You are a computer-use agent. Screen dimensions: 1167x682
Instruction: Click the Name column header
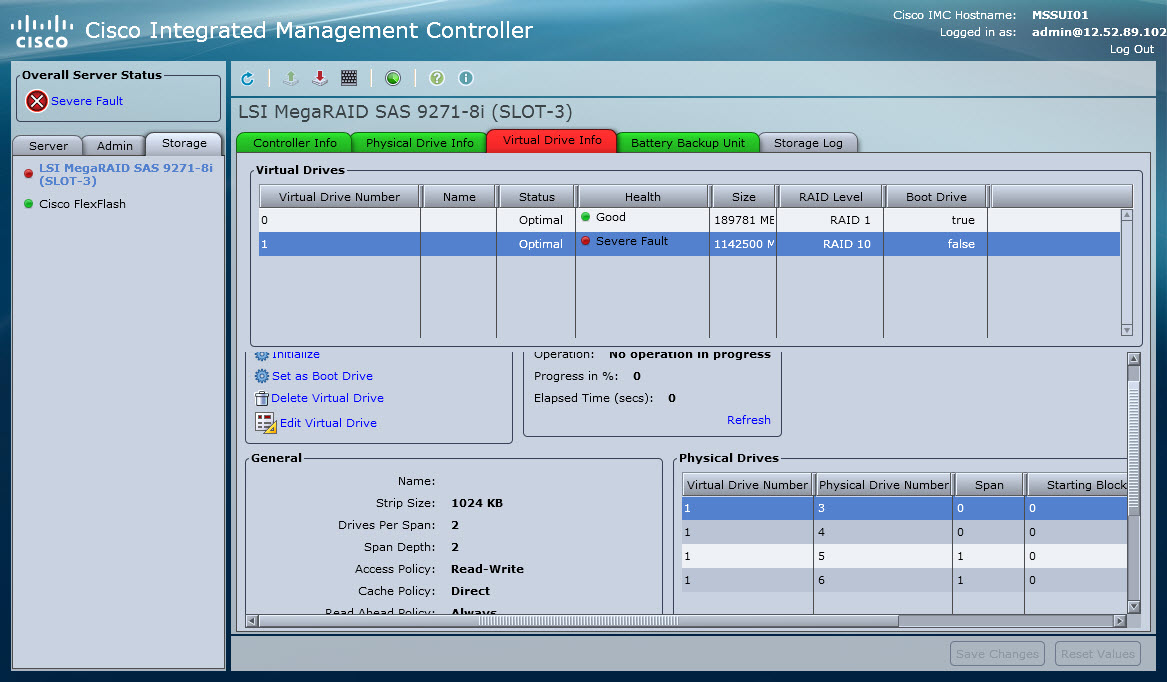pos(459,197)
